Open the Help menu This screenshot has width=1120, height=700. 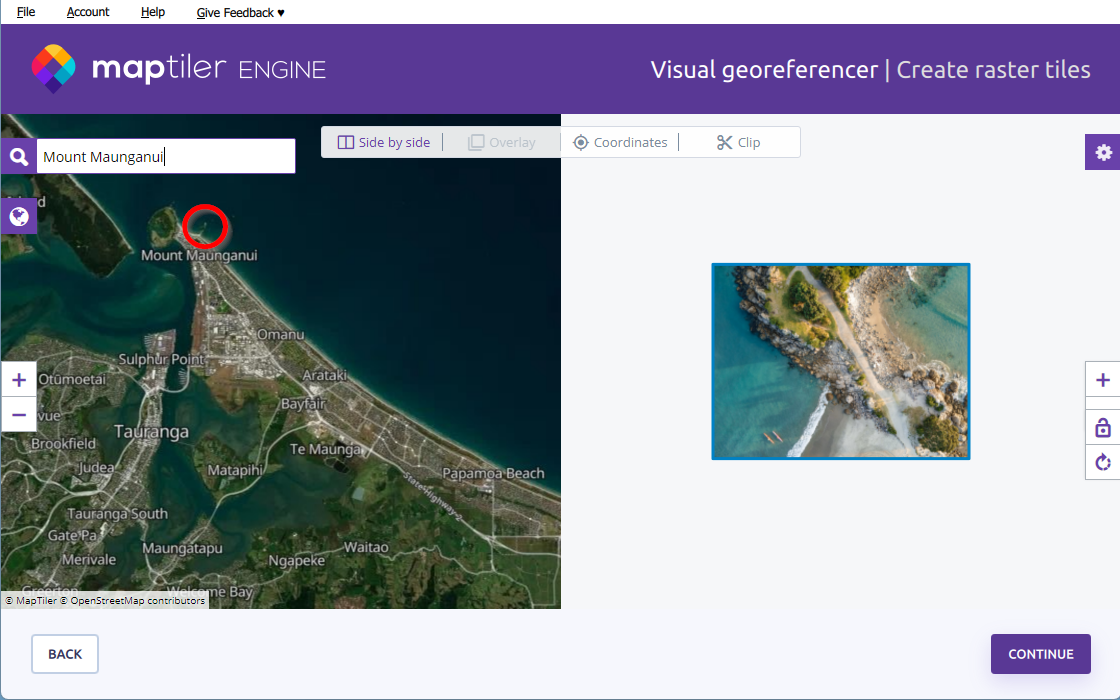(153, 12)
